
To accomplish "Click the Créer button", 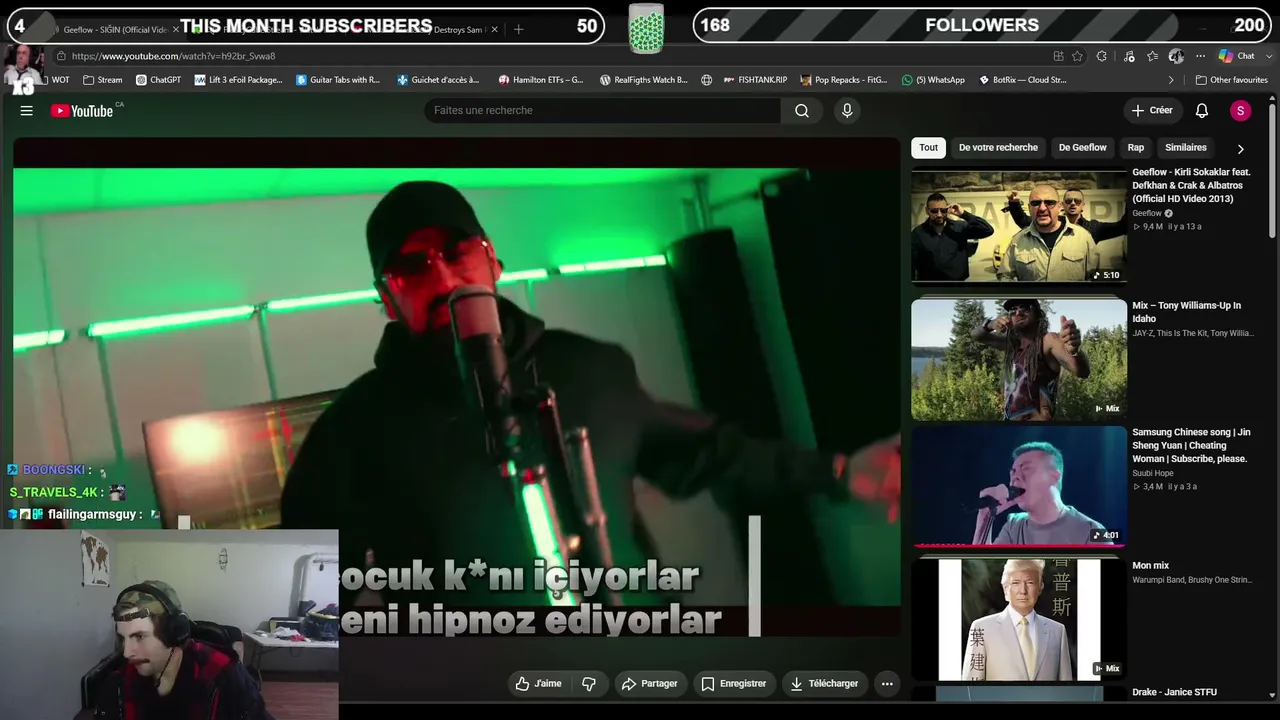I will pyautogui.click(x=1152, y=111).
